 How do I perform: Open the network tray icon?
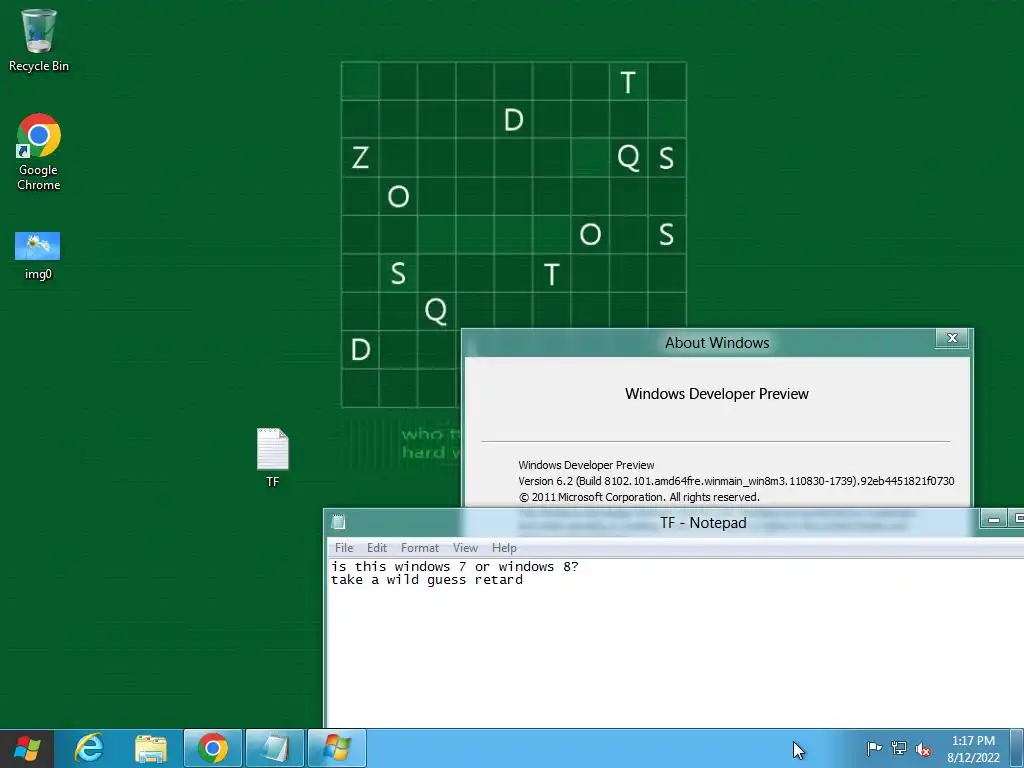click(x=899, y=748)
